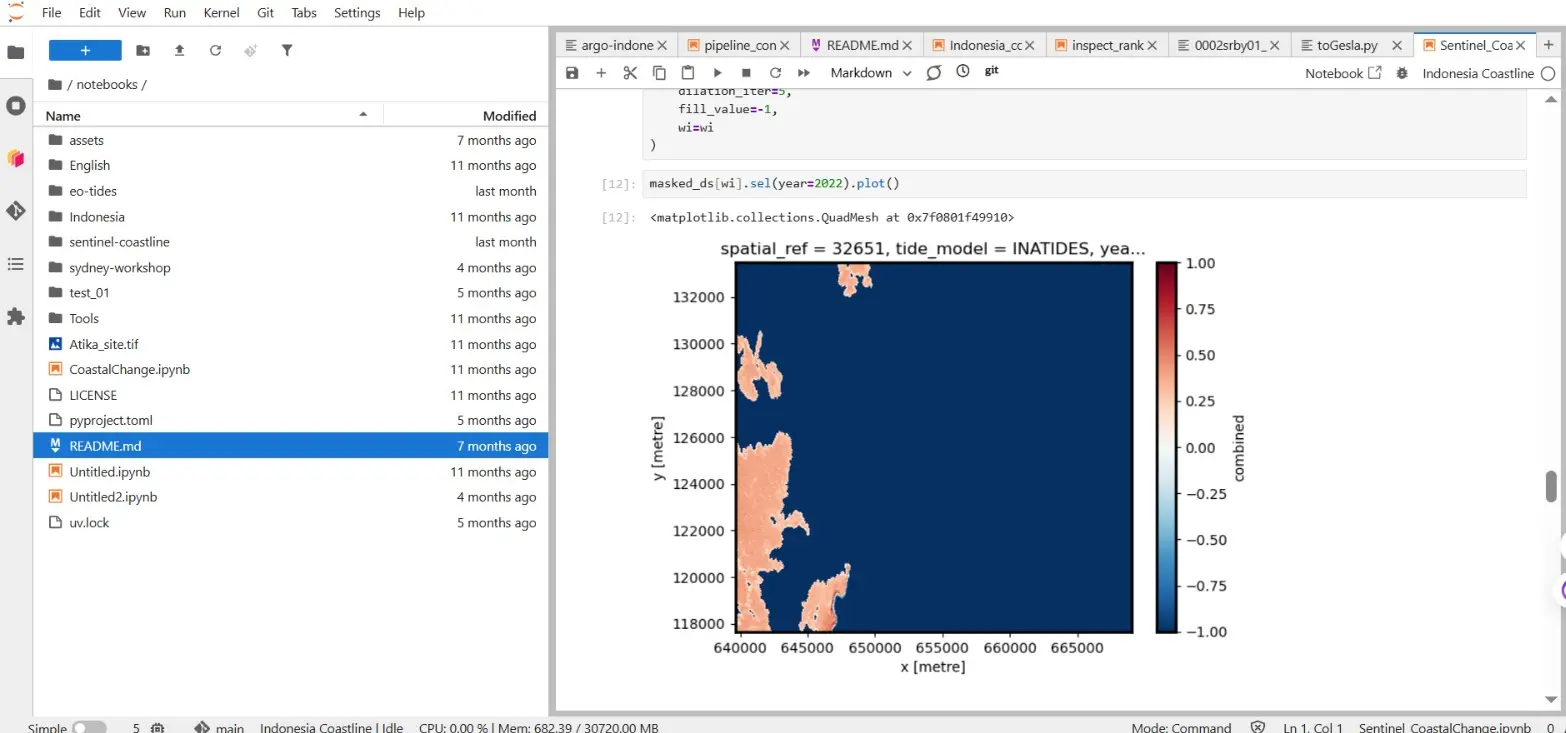This screenshot has height=733, width=1566.
Task: Insert a cell below with plus icon
Action: [x=601, y=73]
